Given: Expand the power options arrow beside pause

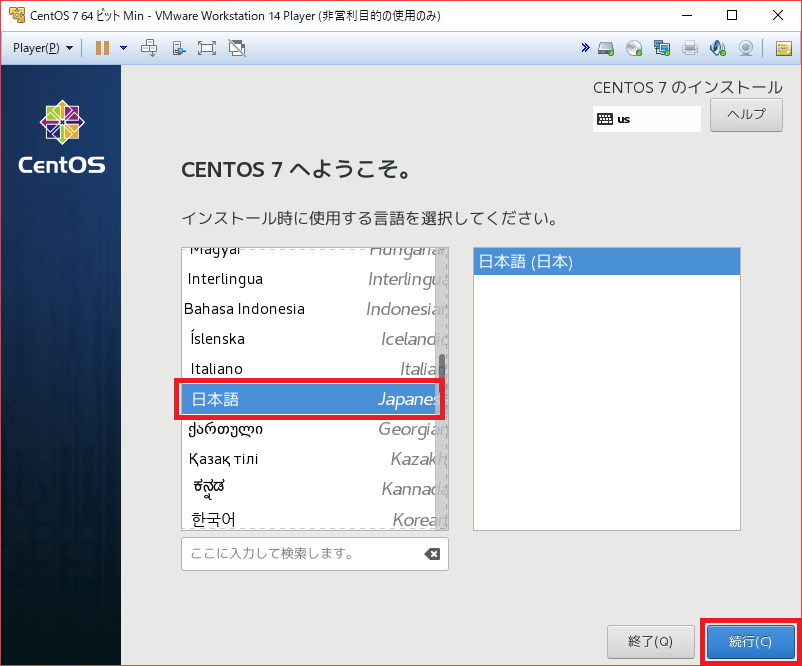Looking at the screenshot, I should click(123, 48).
